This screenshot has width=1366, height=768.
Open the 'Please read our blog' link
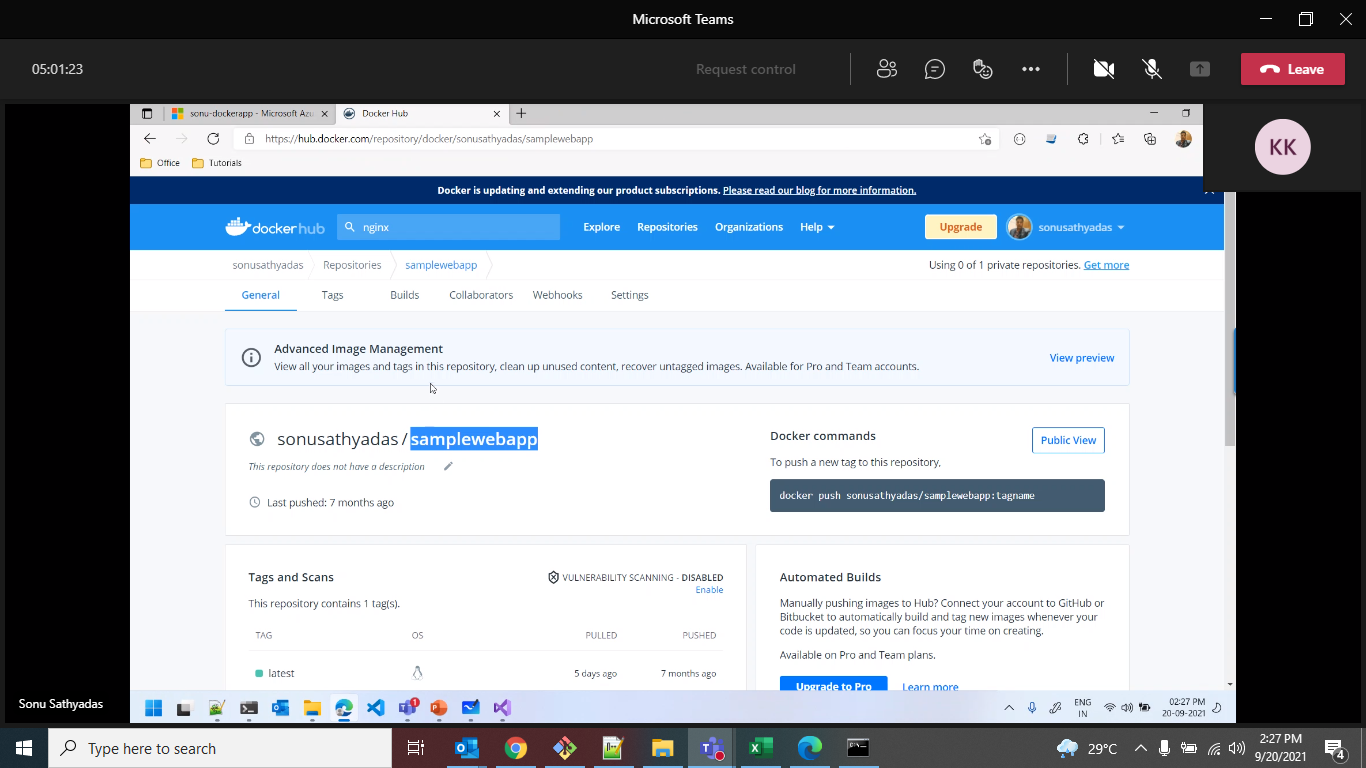[x=819, y=190]
